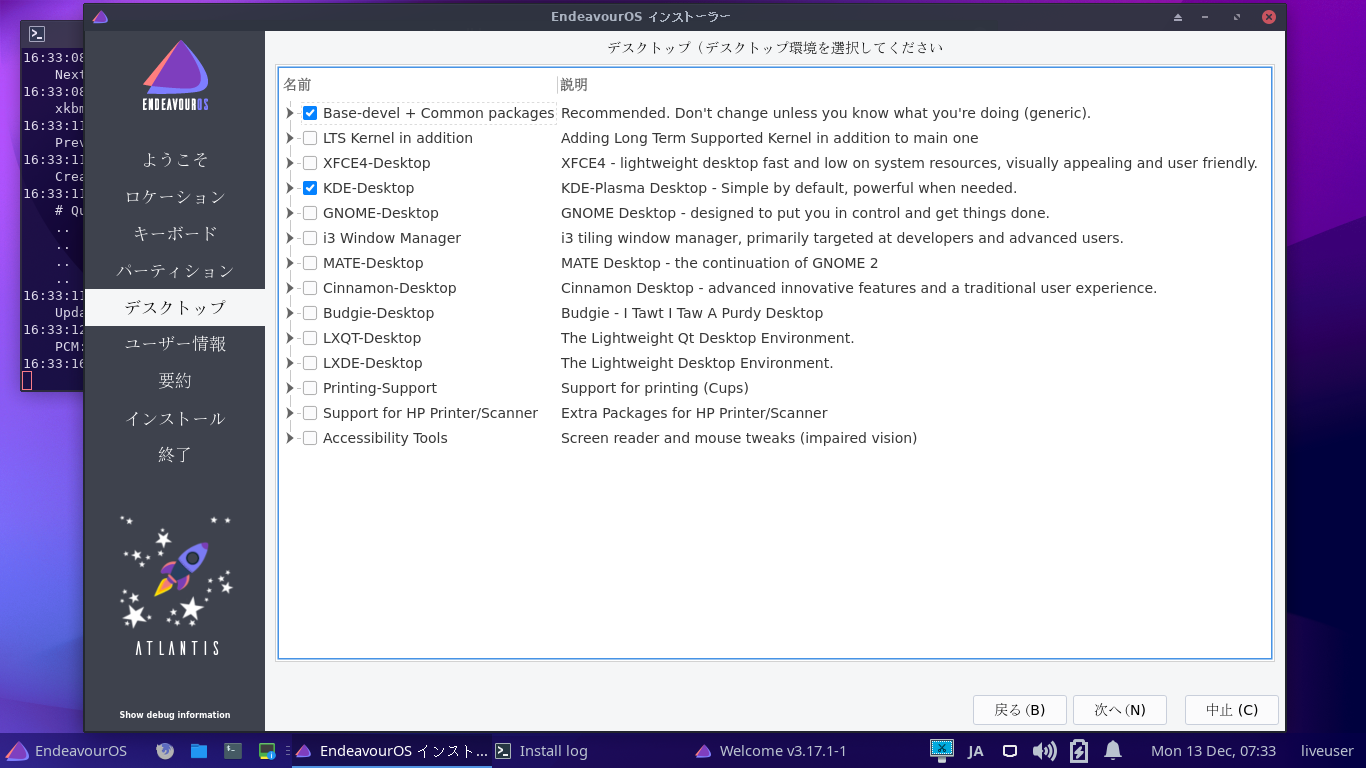Viewport: 1366px width, 768px height.
Task: Click Show debug information link
Action: pyautogui.click(x=175, y=715)
